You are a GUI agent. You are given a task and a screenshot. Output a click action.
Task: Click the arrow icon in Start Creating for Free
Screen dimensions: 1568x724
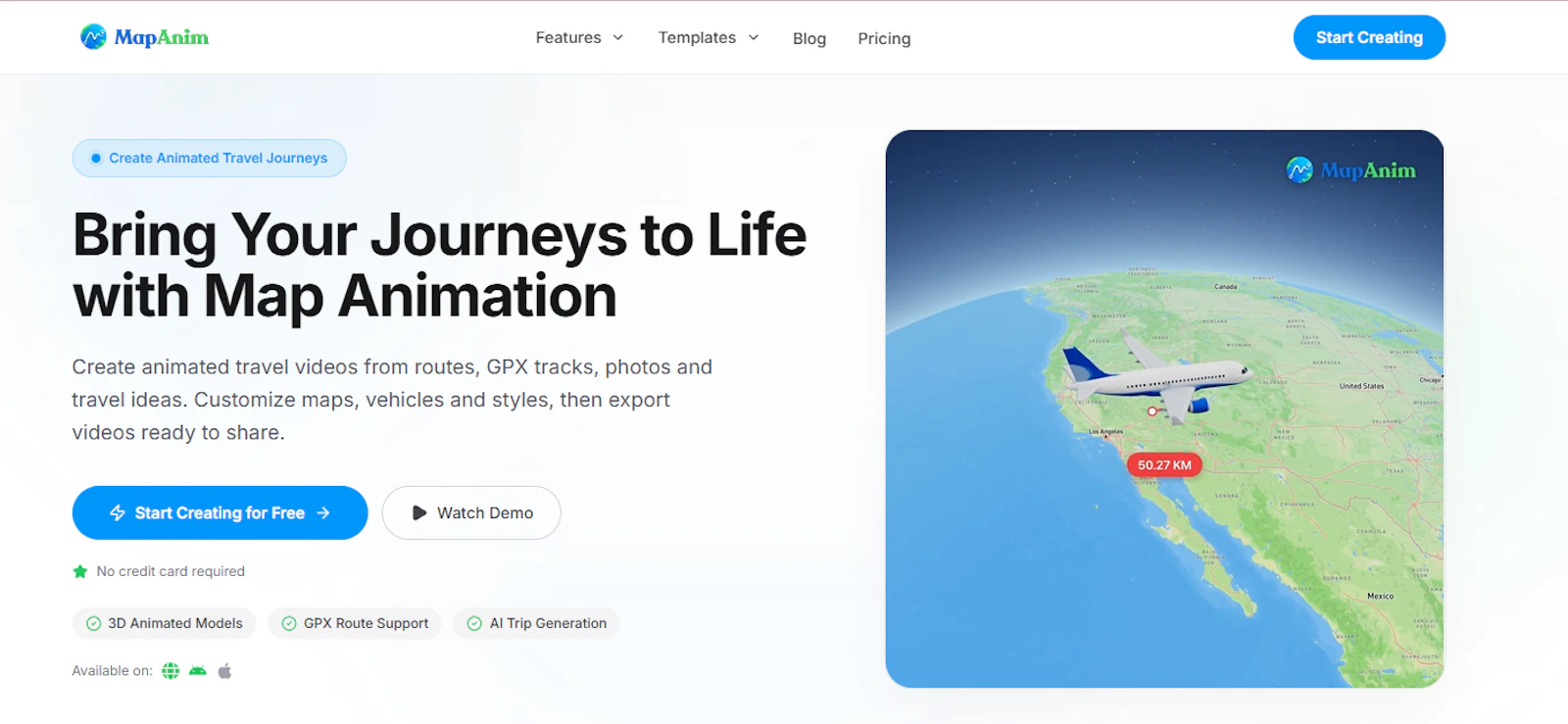(323, 512)
